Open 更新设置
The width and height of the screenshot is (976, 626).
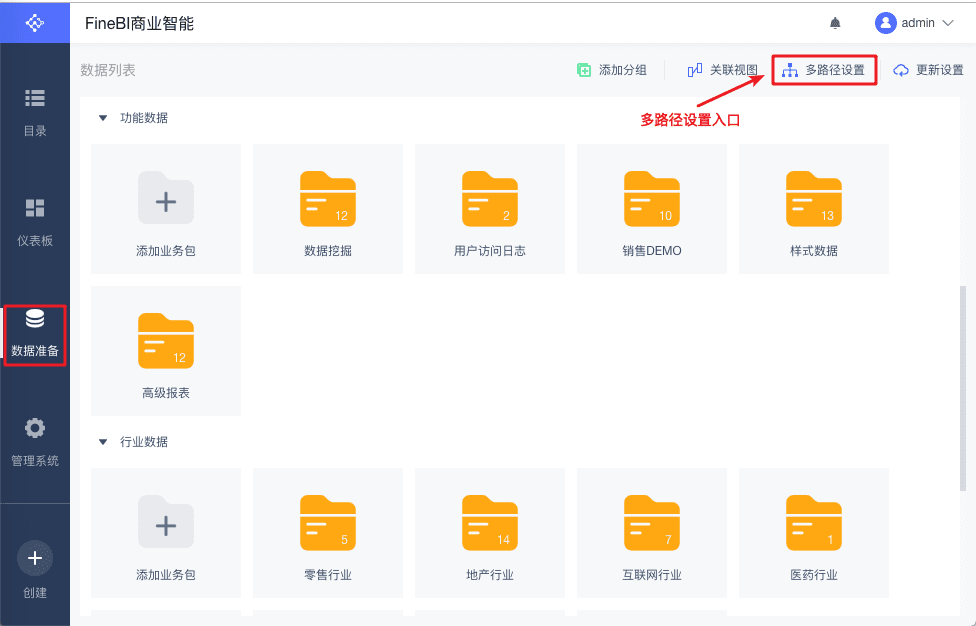tap(928, 70)
